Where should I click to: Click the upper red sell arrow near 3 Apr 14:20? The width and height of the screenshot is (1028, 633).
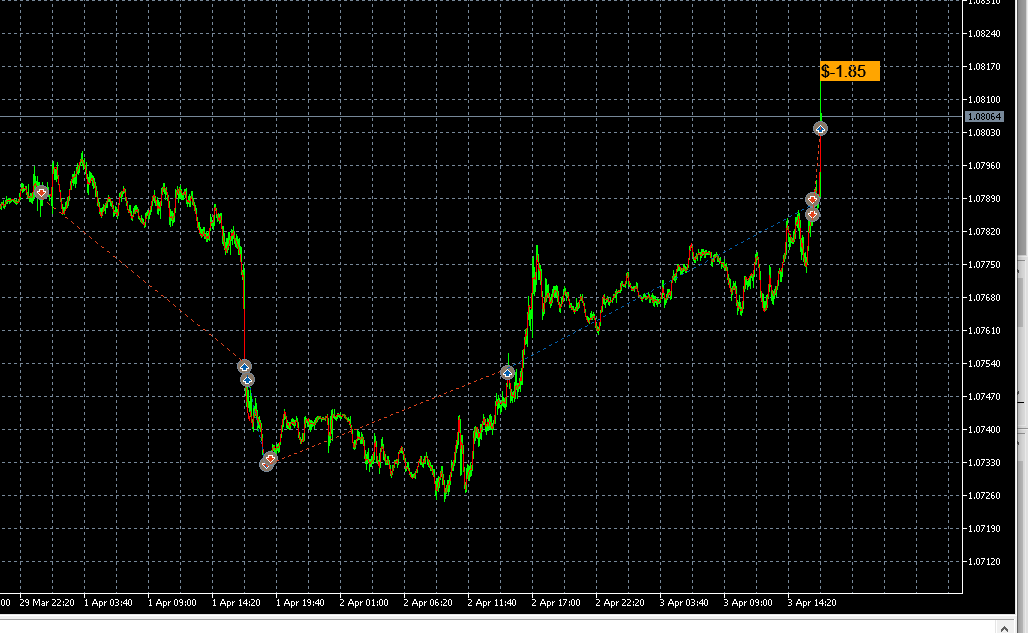tap(813, 199)
